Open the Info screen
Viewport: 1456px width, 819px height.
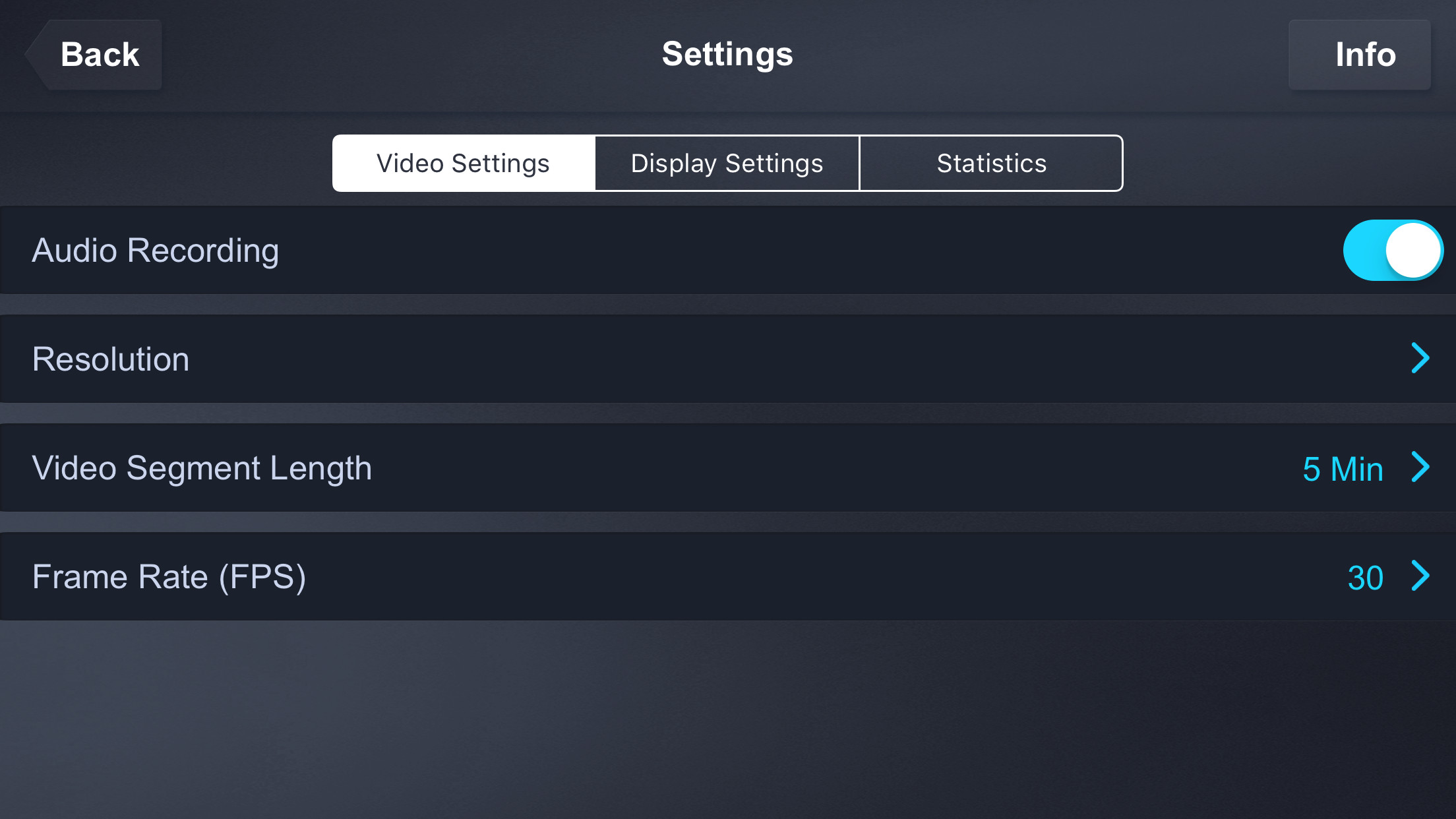coord(1364,55)
